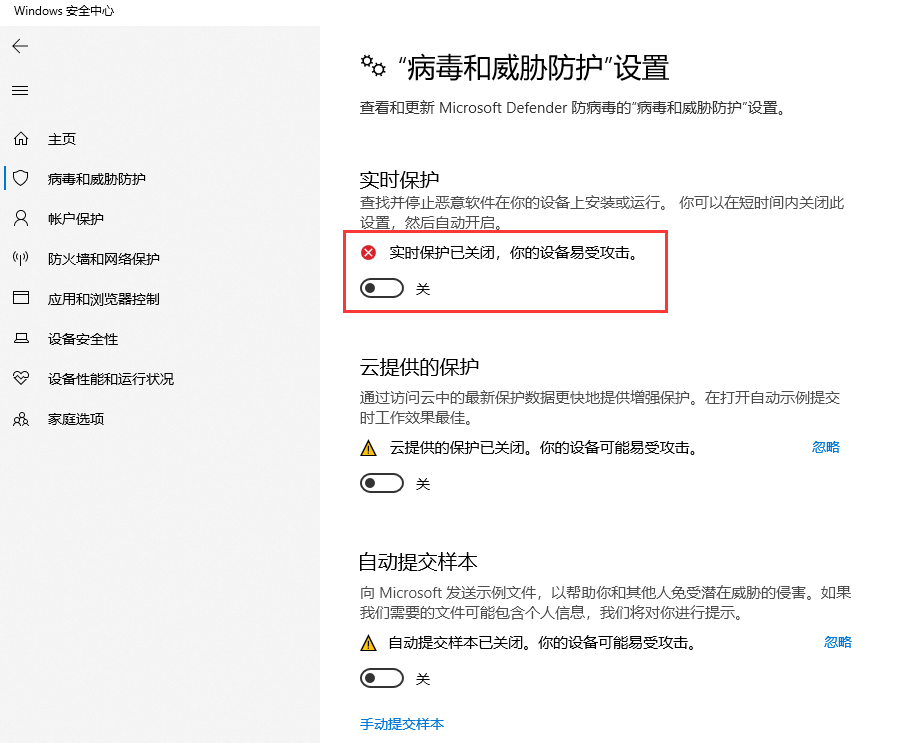This screenshot has height=743, width=914.
Task: Click the 实时保护 section heading
Action: tap(399, 179)
